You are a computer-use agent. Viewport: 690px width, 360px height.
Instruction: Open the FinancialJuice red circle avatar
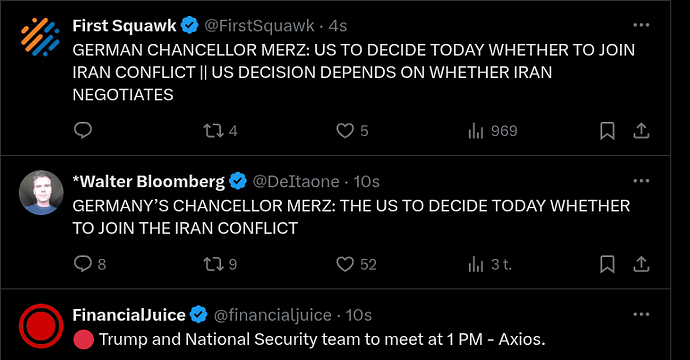tap(41, 326)
